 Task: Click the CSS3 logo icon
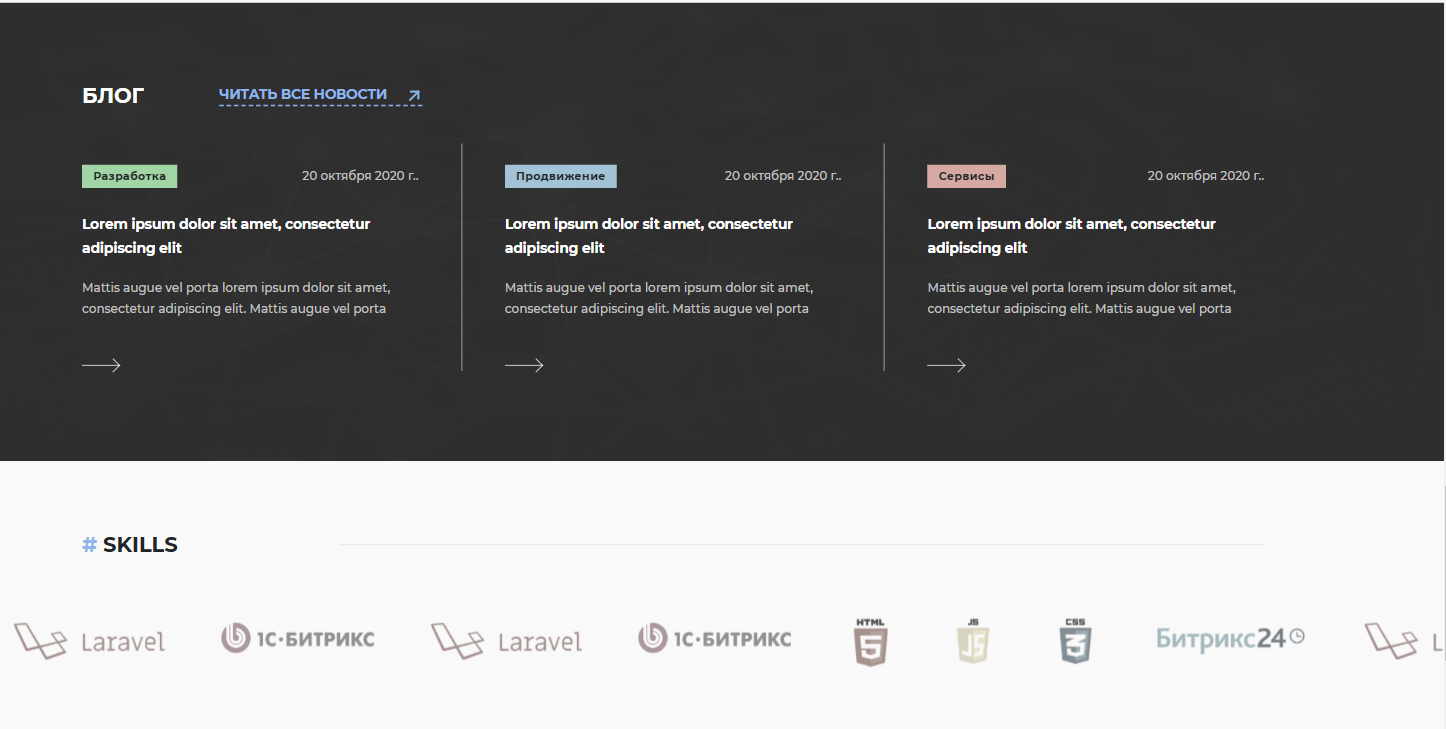(x=1075, y=642)
